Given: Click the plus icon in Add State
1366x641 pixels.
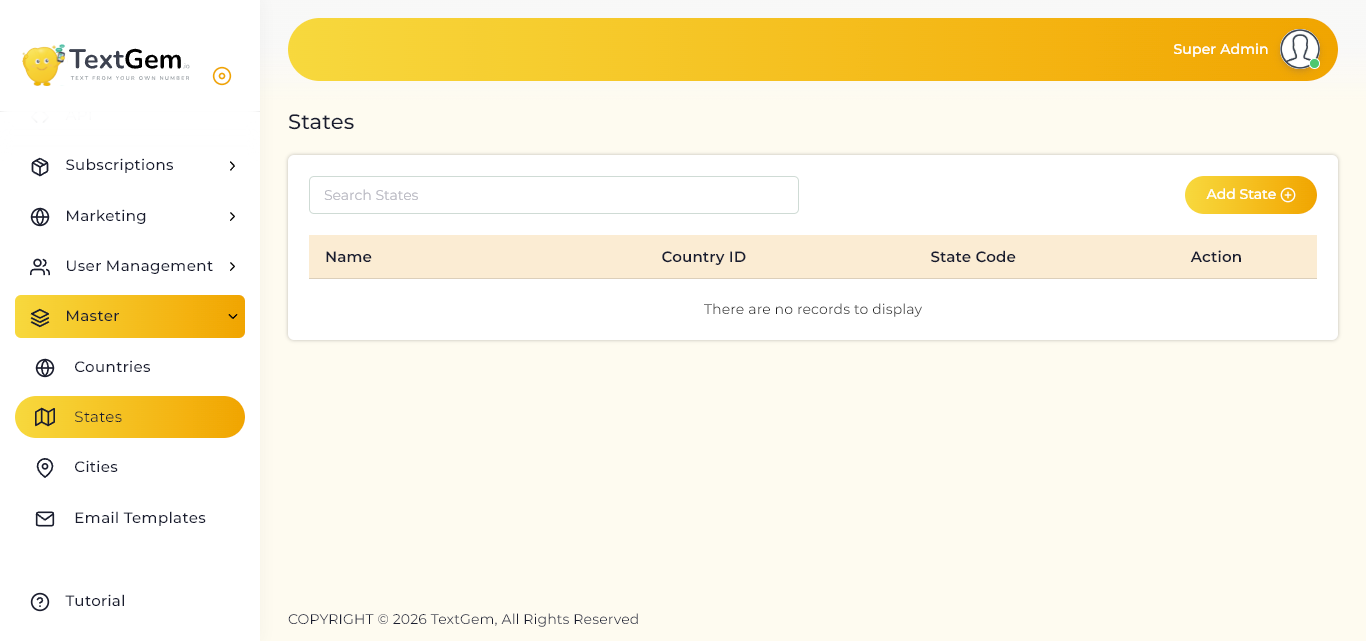Looking at the screenshot, I should [1288, 195].
